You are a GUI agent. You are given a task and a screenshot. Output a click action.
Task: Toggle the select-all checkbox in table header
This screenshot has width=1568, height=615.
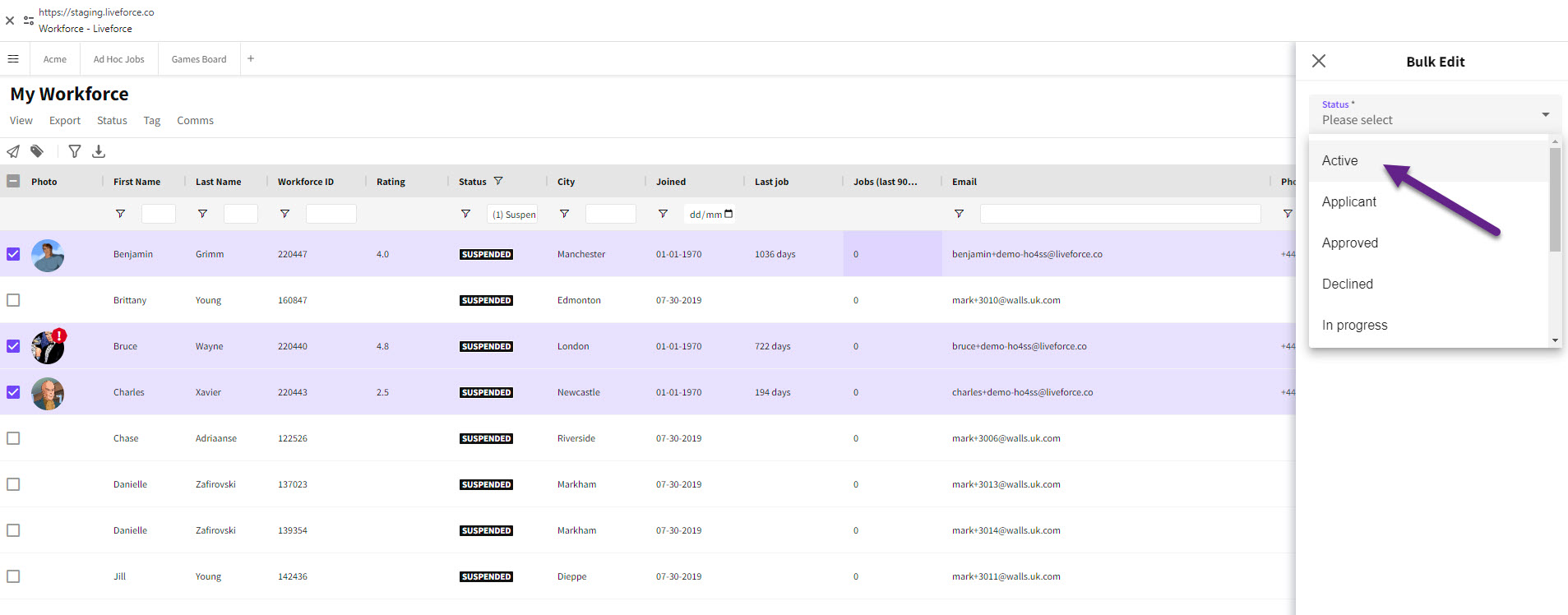point(13,182)
